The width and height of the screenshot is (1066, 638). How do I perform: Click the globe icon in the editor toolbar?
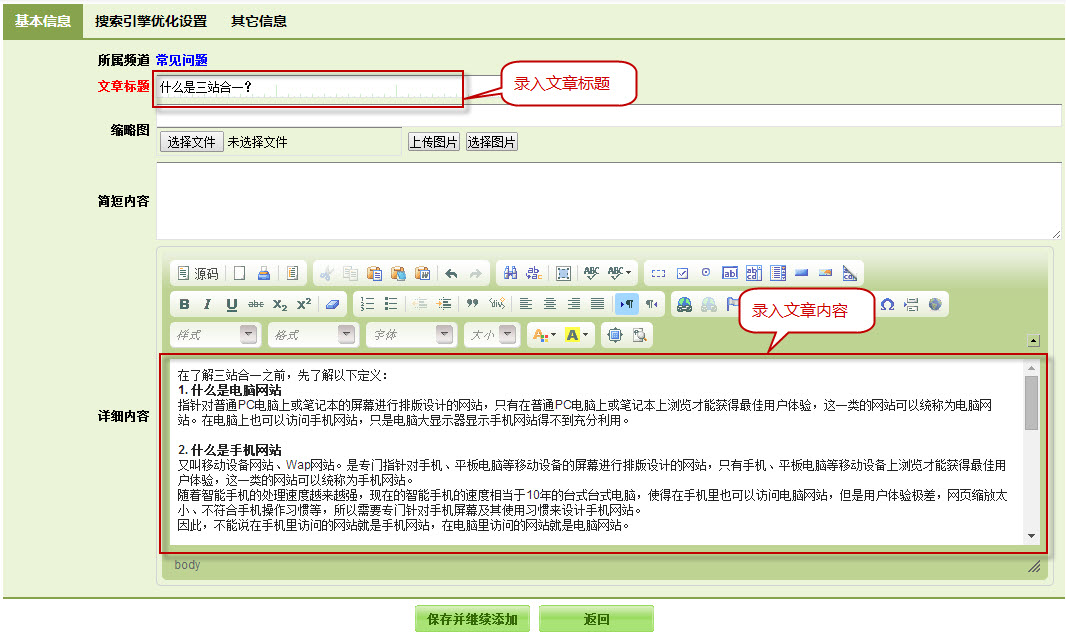pos(935,304)
